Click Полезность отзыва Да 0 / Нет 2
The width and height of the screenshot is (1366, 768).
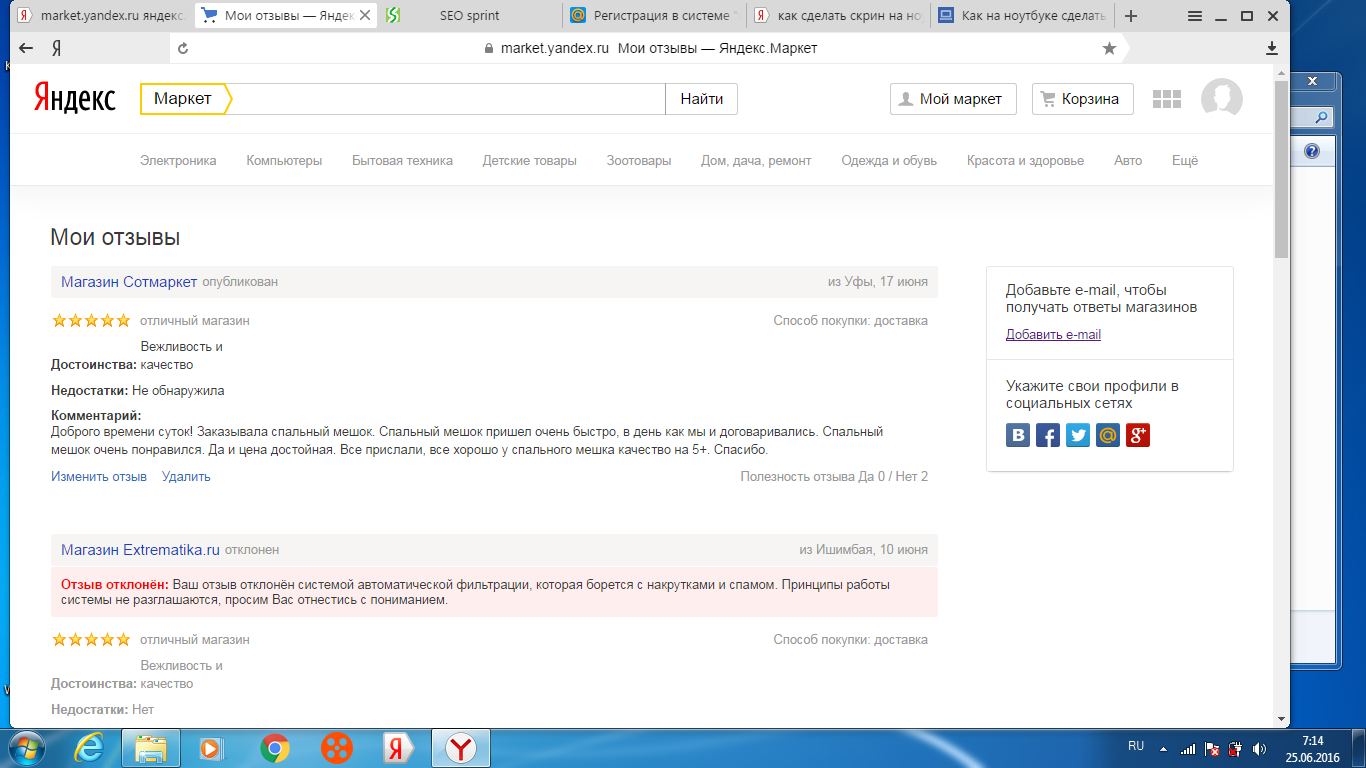pyautogui.click(x=834, y=477)
